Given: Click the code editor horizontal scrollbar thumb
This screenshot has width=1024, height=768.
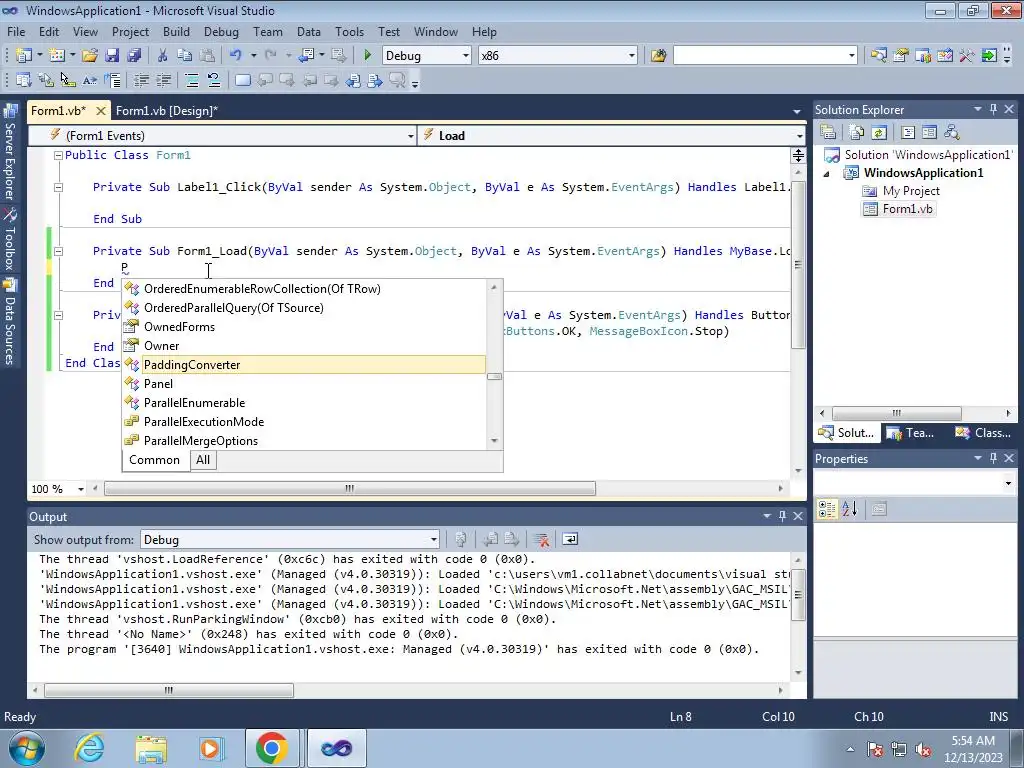Looking at the screenshot, I should click(x=350, y=488).
